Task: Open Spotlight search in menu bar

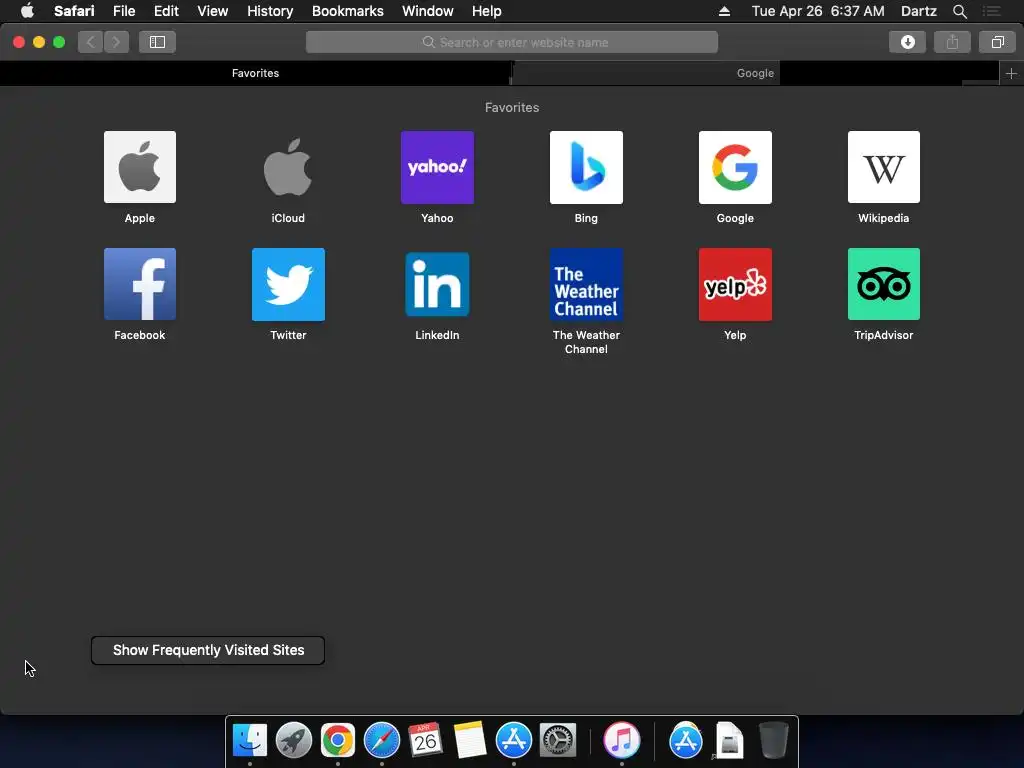Action: (x=959, y=11)
